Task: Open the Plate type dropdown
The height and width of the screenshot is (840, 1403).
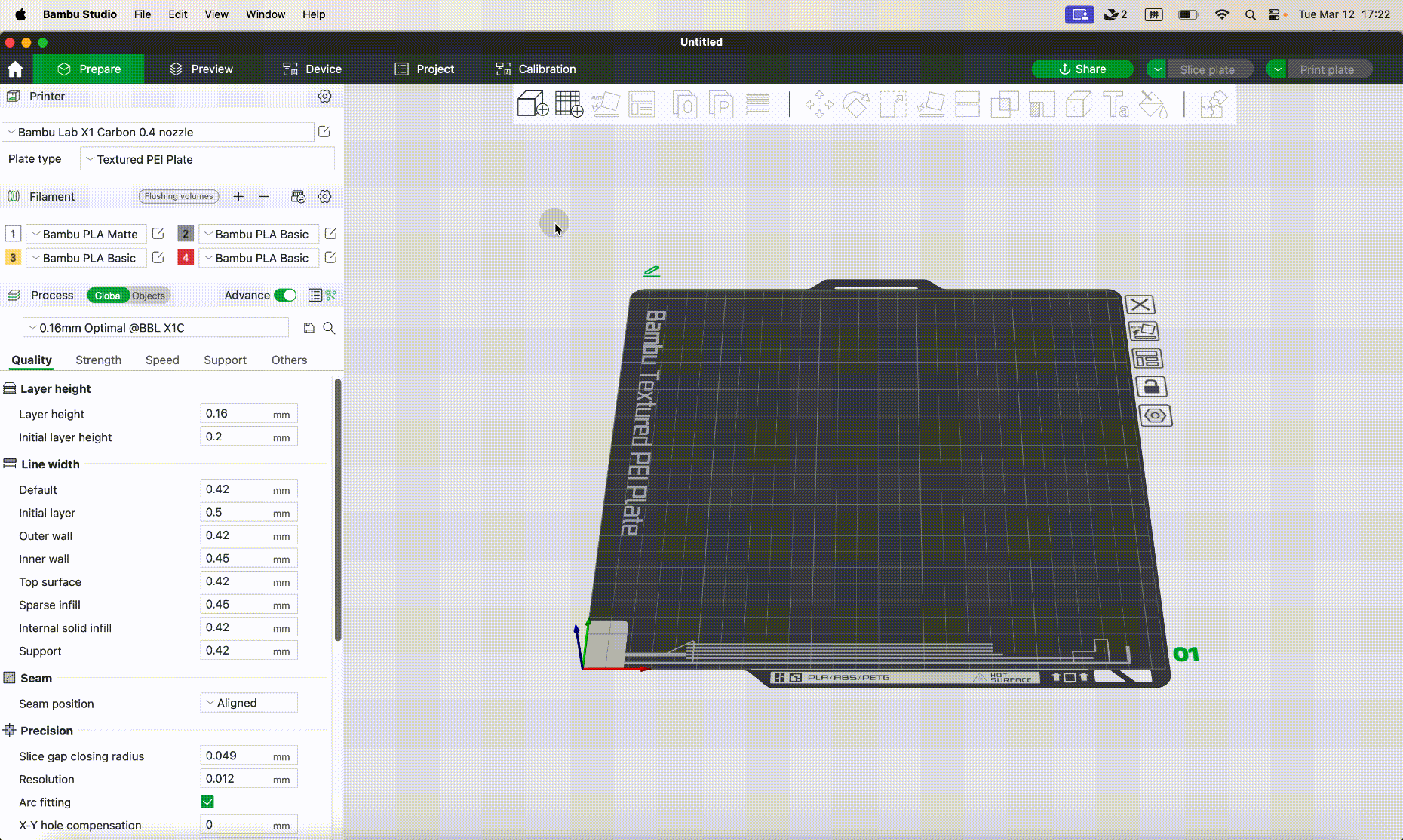Action: click(207, 159)
